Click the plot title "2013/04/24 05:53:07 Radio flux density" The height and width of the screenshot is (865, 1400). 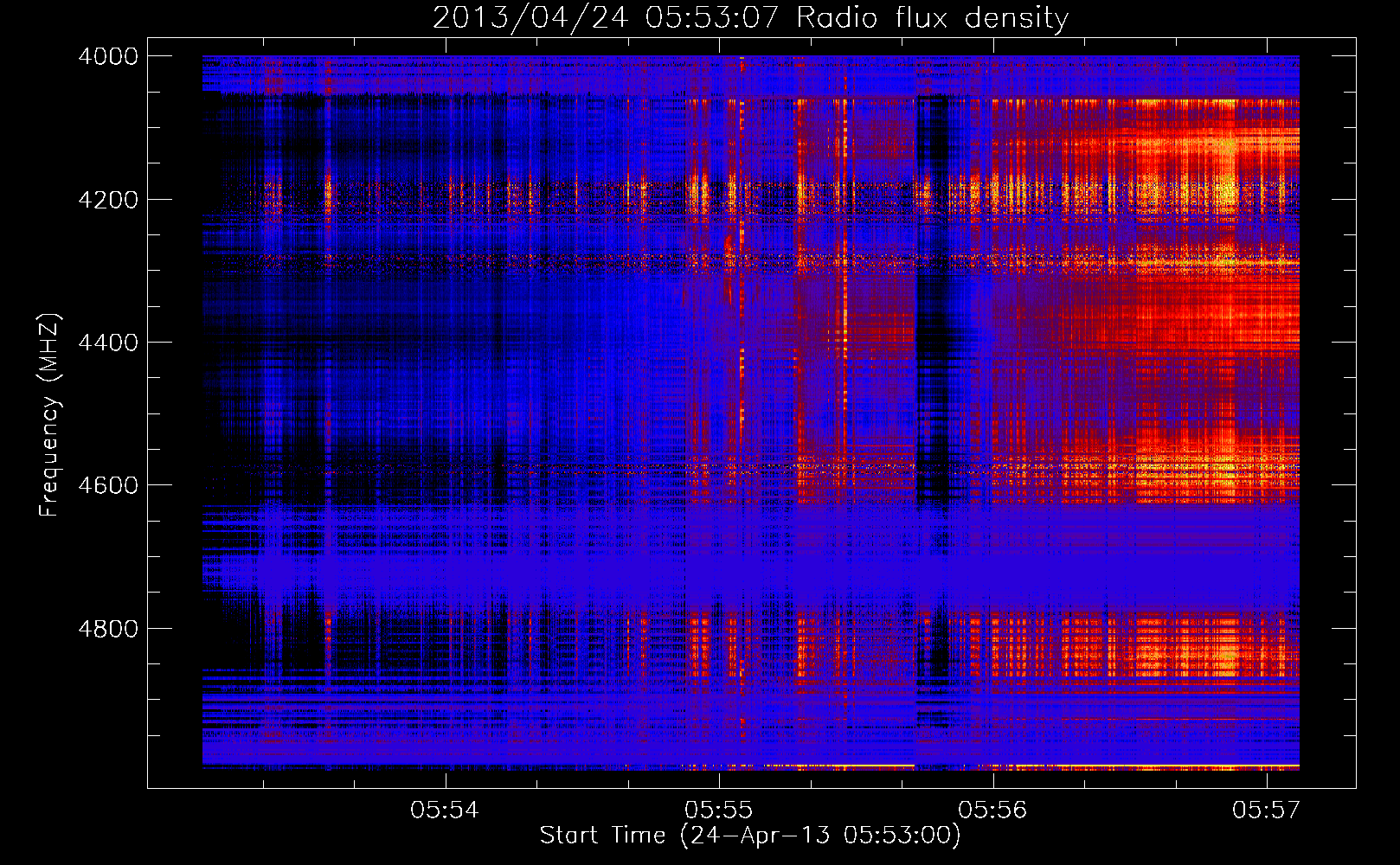[750, 17]
